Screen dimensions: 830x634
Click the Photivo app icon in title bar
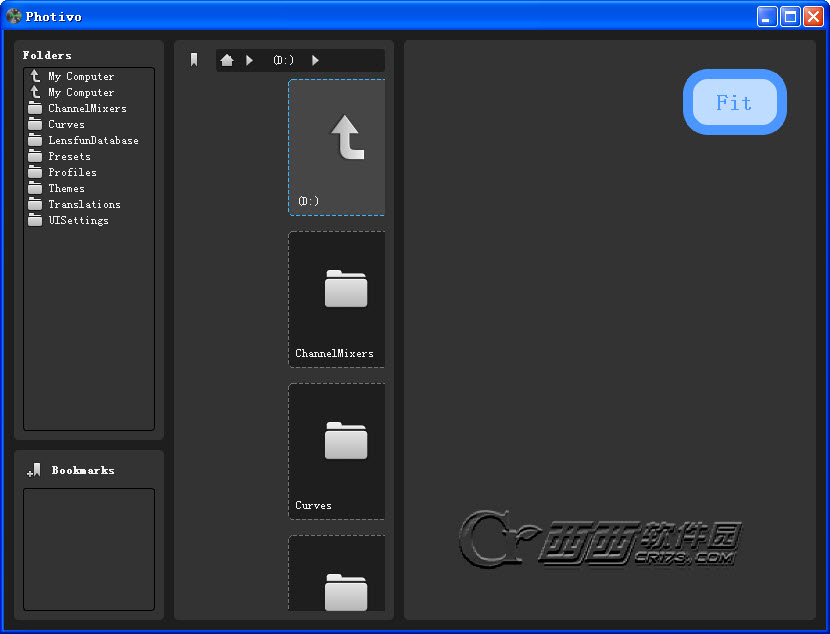14,16
